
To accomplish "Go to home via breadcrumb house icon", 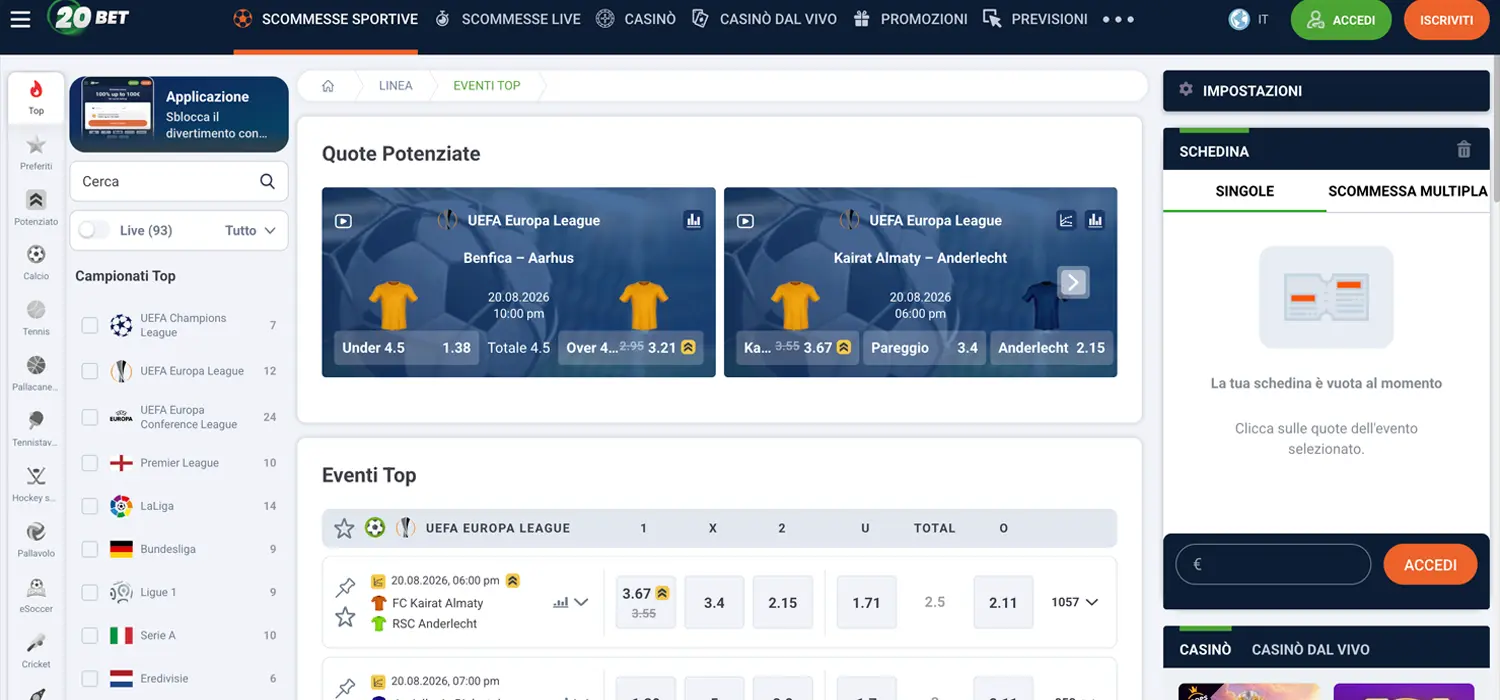I will pos(327,86).
